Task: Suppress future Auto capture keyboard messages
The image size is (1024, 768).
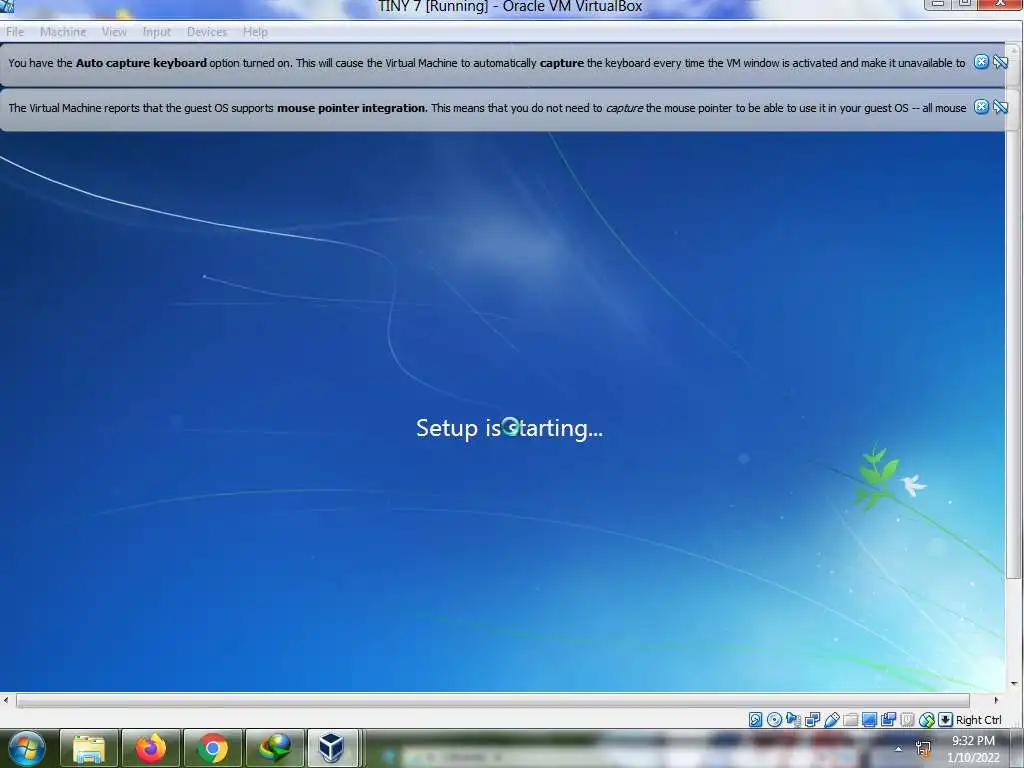Action: click(1000, 62)
